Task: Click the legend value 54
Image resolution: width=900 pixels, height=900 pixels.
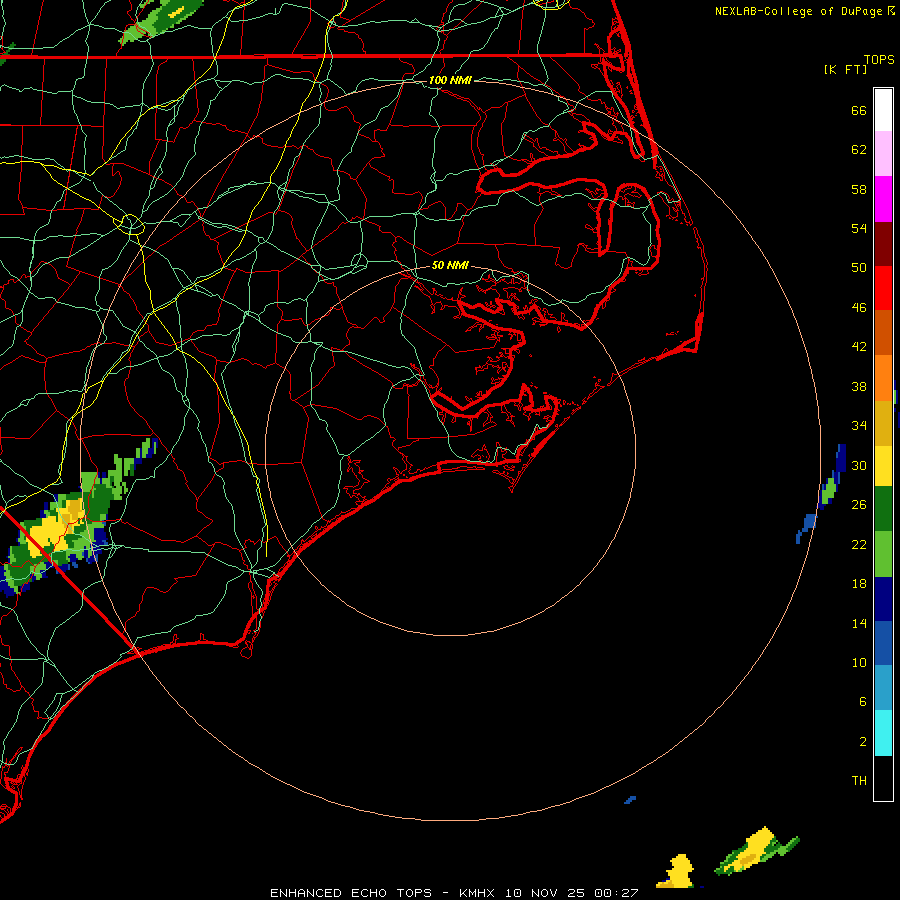Action: coord(859,228)
